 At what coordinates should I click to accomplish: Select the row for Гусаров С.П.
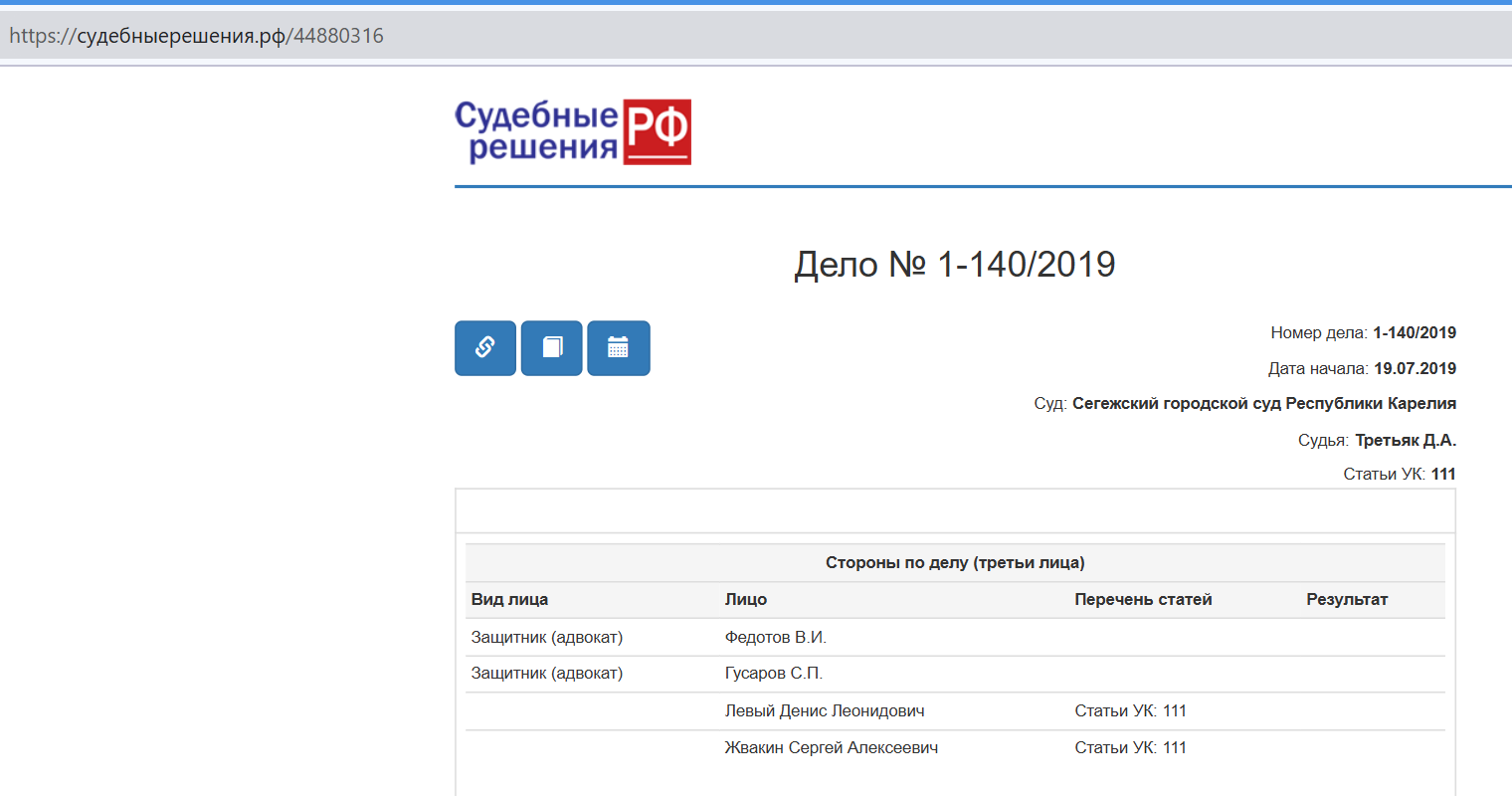tap(773, 674)
